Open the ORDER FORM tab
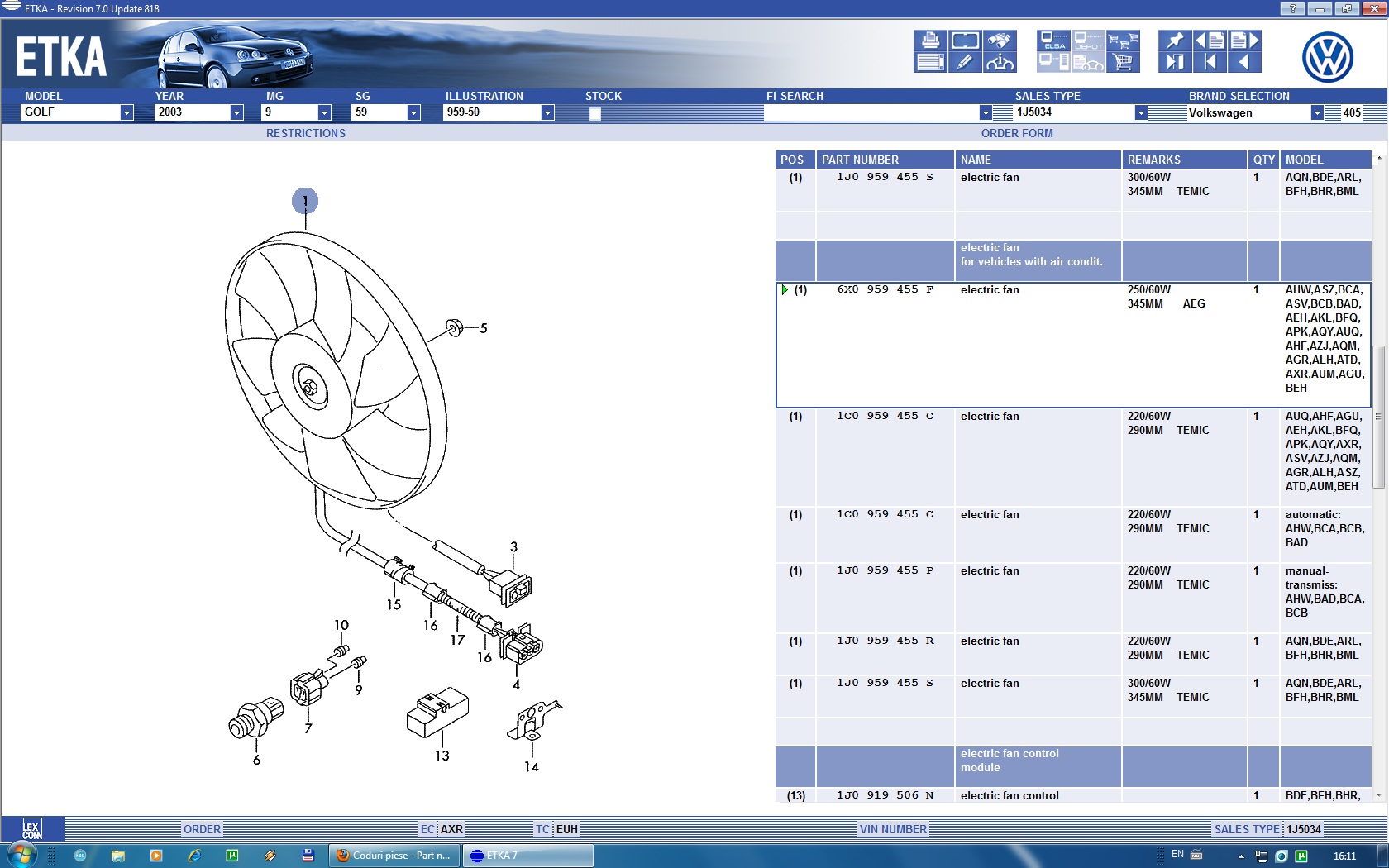Viewport: 1389px width, 868px height. pos(1017,133)
